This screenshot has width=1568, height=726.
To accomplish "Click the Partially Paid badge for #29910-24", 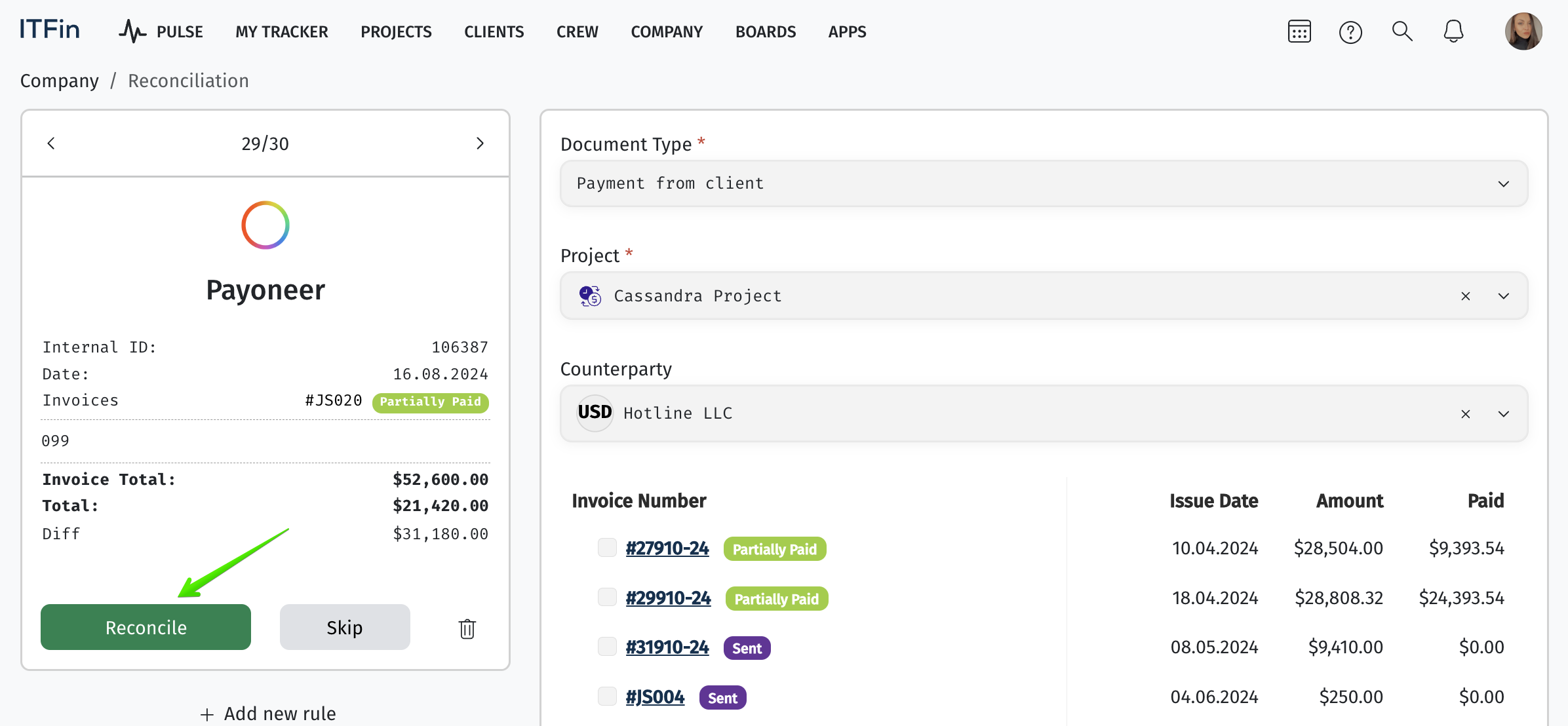I will pyautogui.click(x=777, y=599).
